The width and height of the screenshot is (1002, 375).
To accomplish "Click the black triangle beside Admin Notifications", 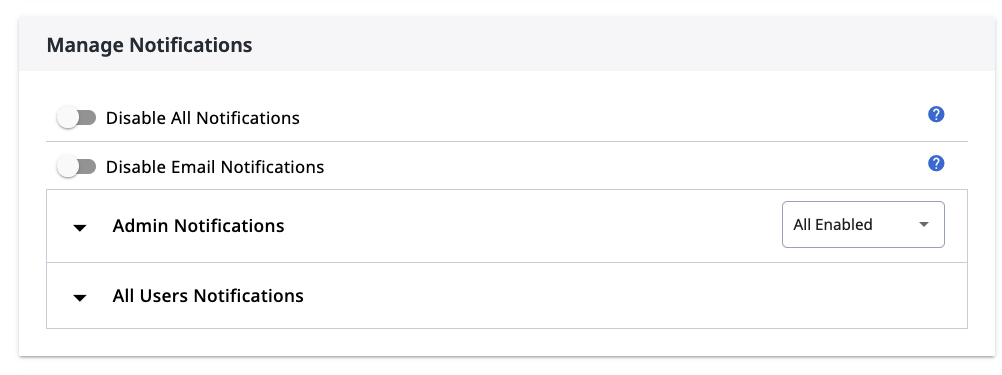I will (x=80, y=227).
